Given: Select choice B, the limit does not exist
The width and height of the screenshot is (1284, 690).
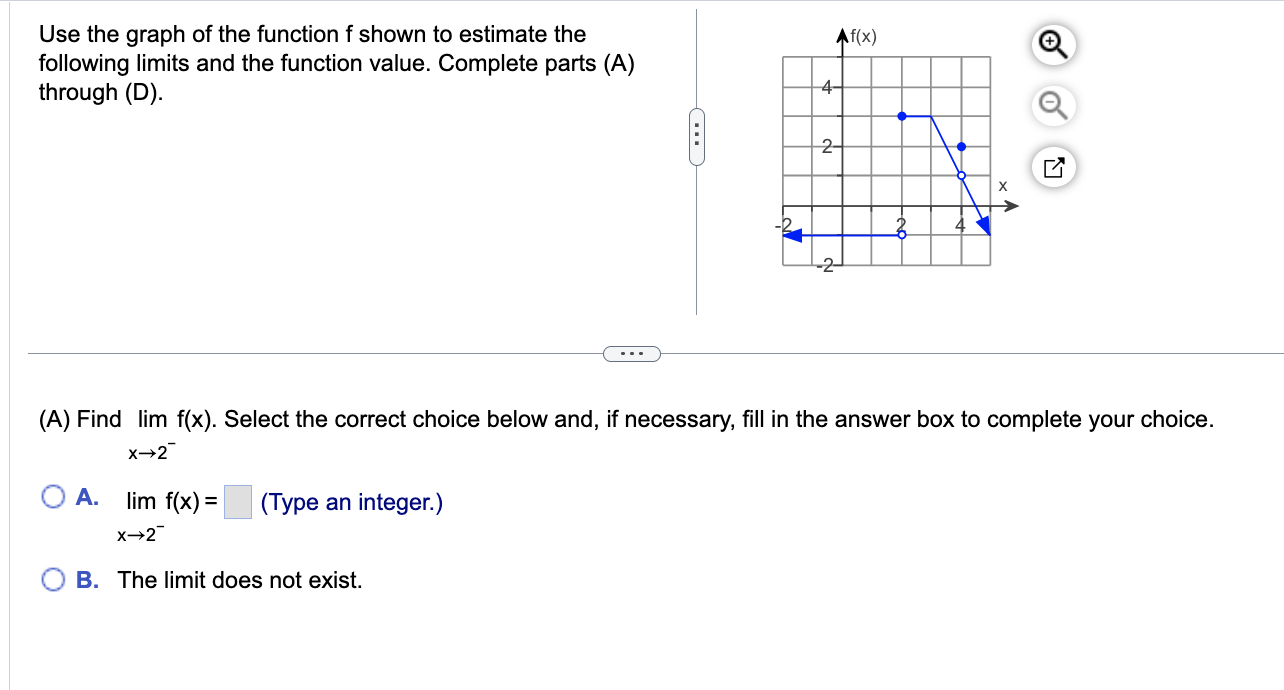Looking at the screenshot, I should (52, 578).
